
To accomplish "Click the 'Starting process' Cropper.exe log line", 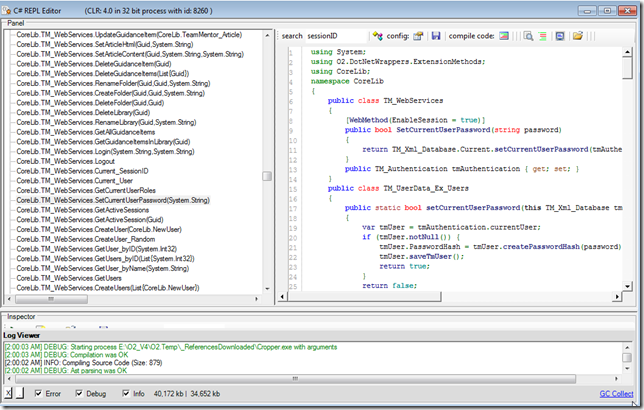I will point(171,347).
